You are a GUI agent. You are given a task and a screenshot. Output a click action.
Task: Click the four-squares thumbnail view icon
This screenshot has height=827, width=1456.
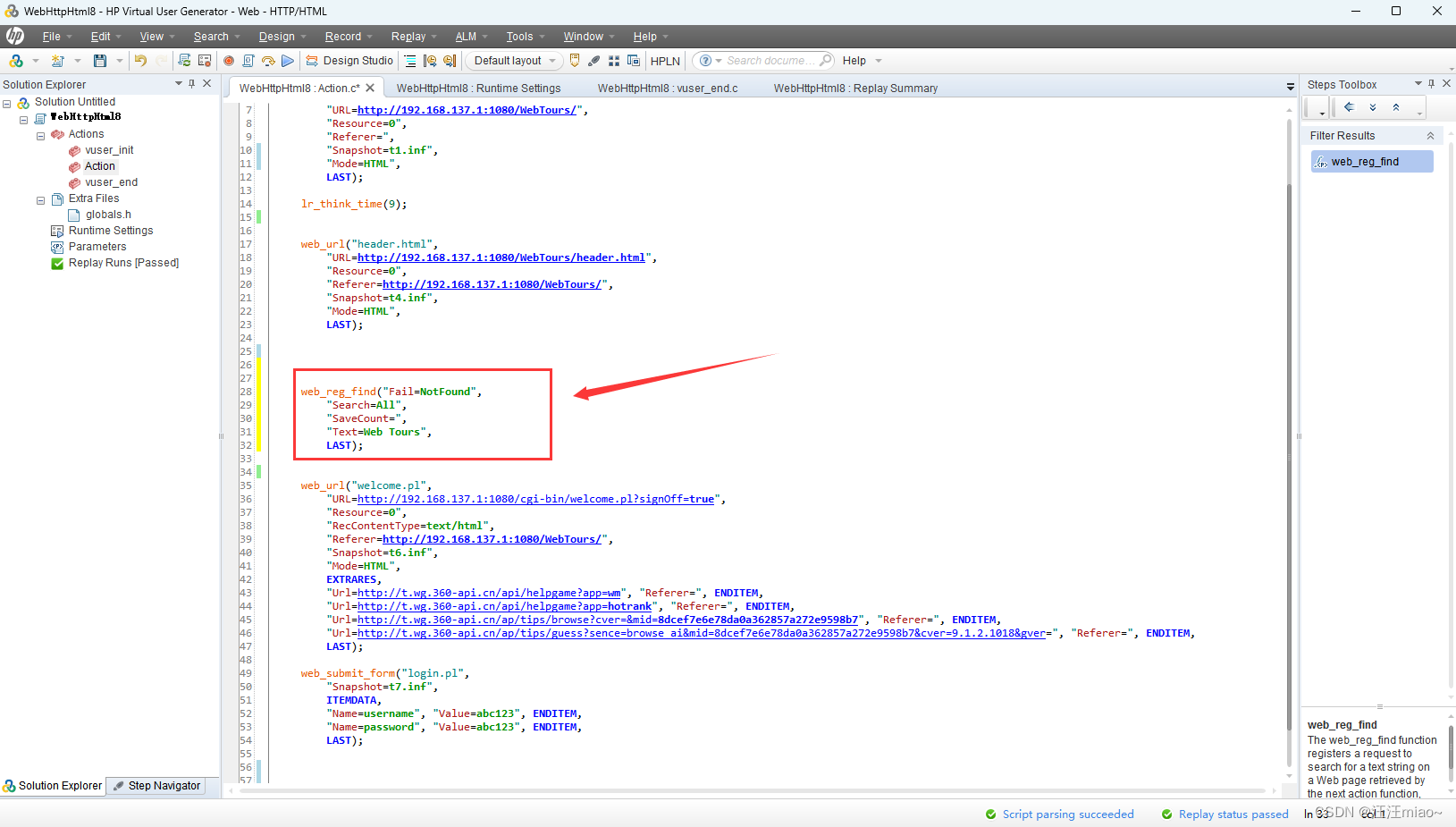(614, 61)
